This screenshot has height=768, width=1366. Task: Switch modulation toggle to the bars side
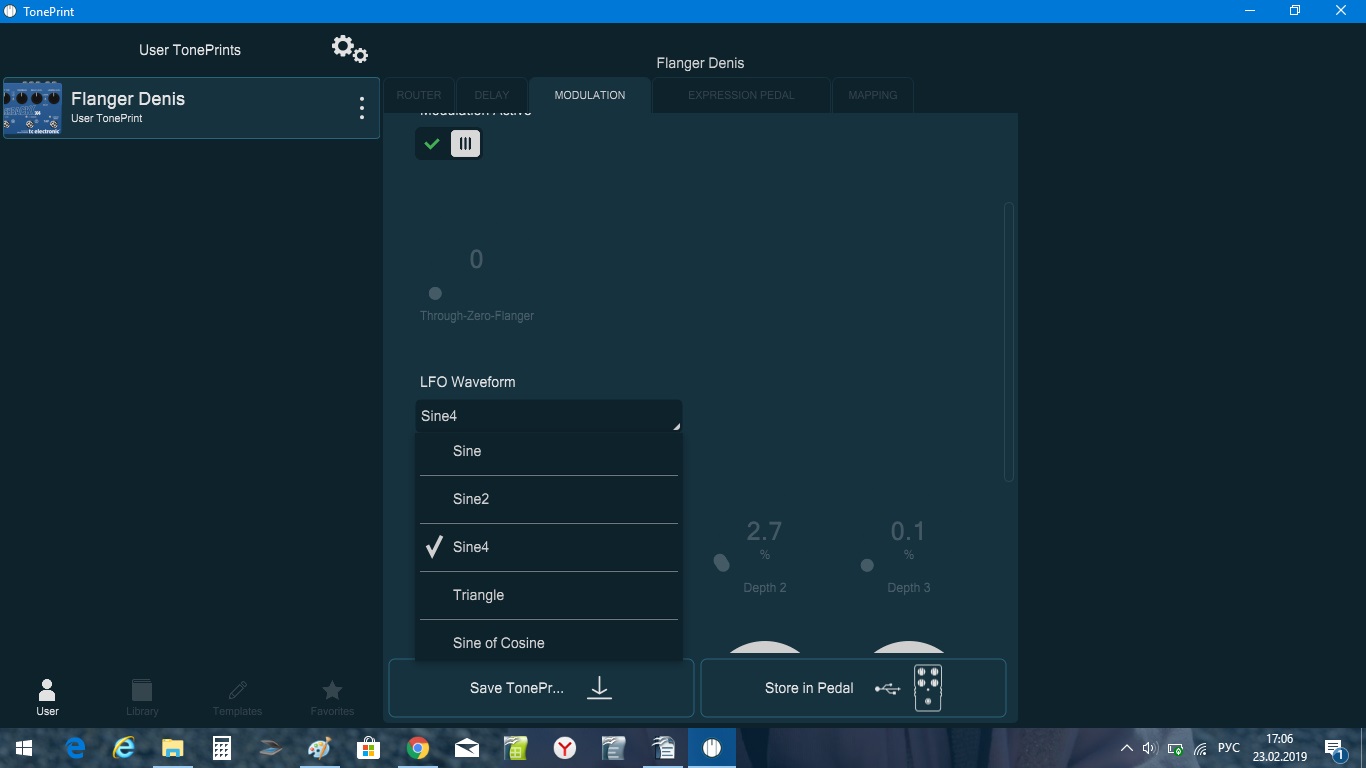(465, 144)
